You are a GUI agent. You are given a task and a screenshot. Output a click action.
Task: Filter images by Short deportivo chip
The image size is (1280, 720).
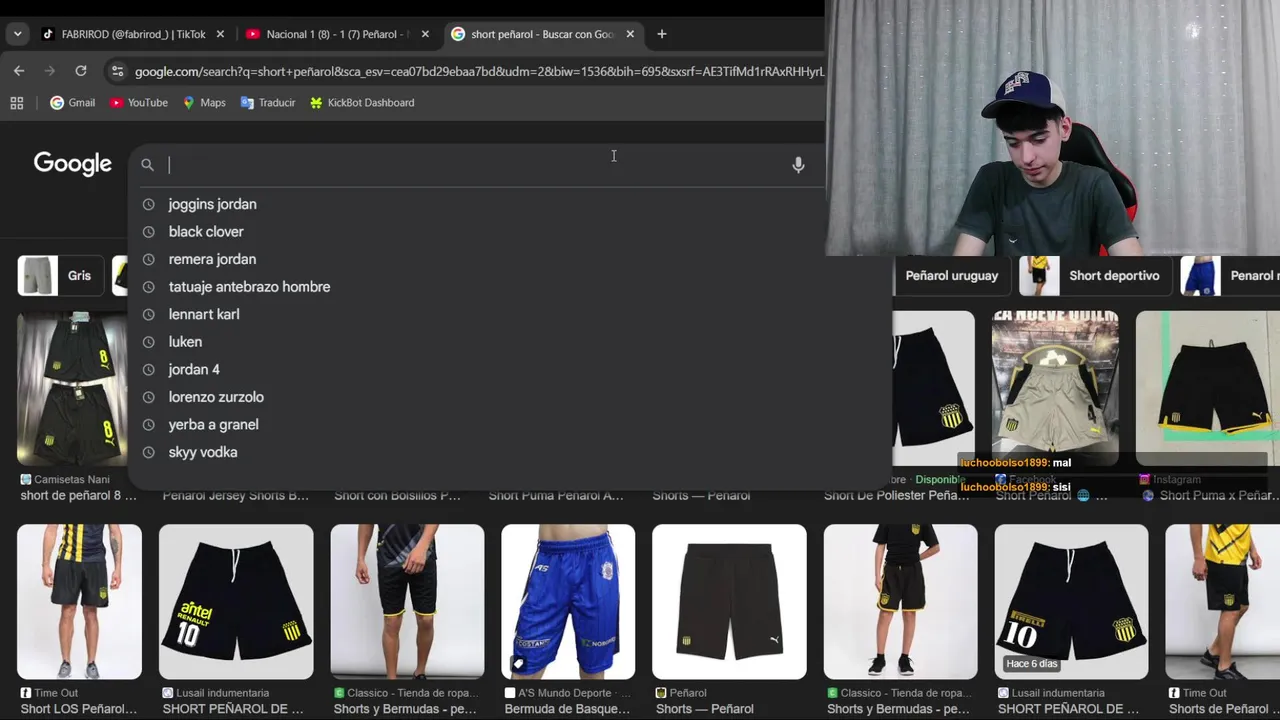tap(1094, 276)
